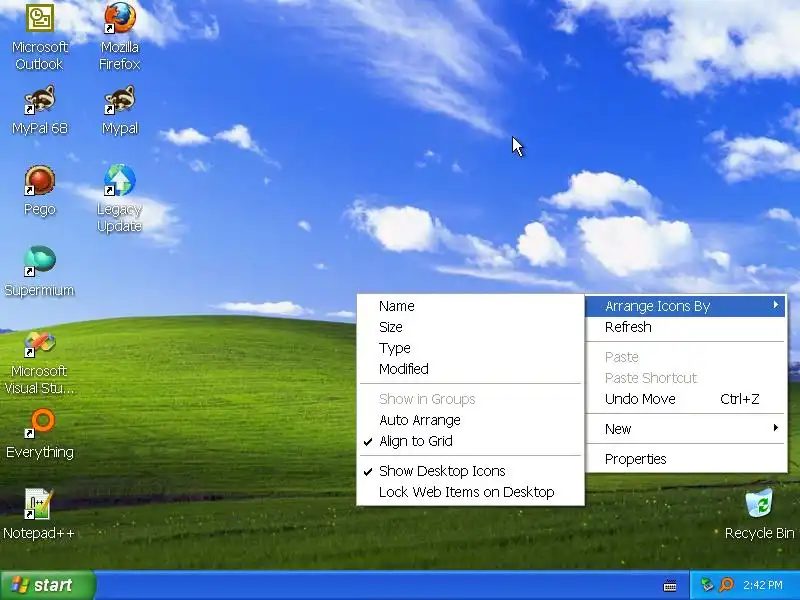This screenshot has width=800, height=600.
Task: Select the Recycle Bin icon
Action: click(759, 504)
